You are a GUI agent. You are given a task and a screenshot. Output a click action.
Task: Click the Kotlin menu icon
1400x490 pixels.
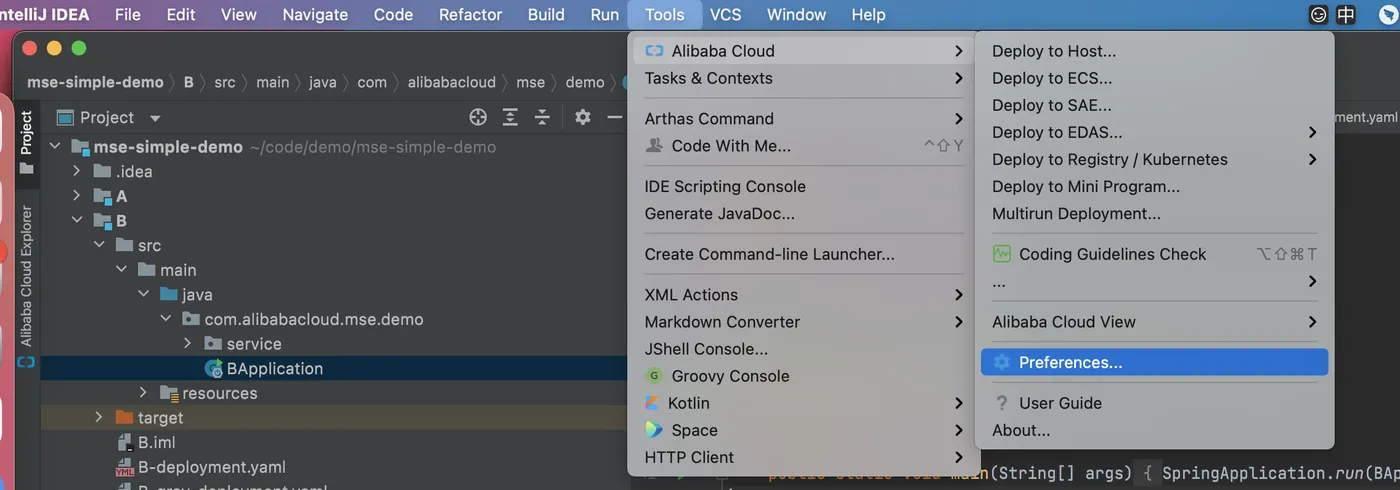coord(653,403)
